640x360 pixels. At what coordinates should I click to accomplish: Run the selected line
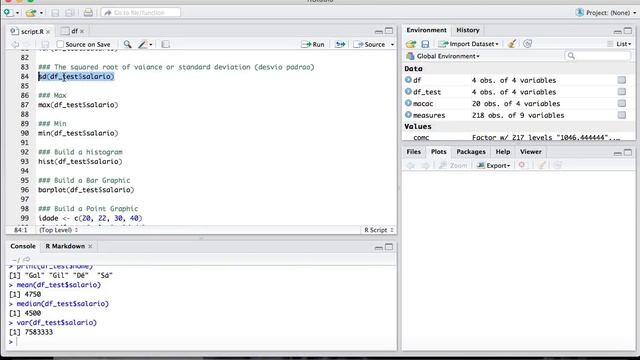click(x=313, y=44)
